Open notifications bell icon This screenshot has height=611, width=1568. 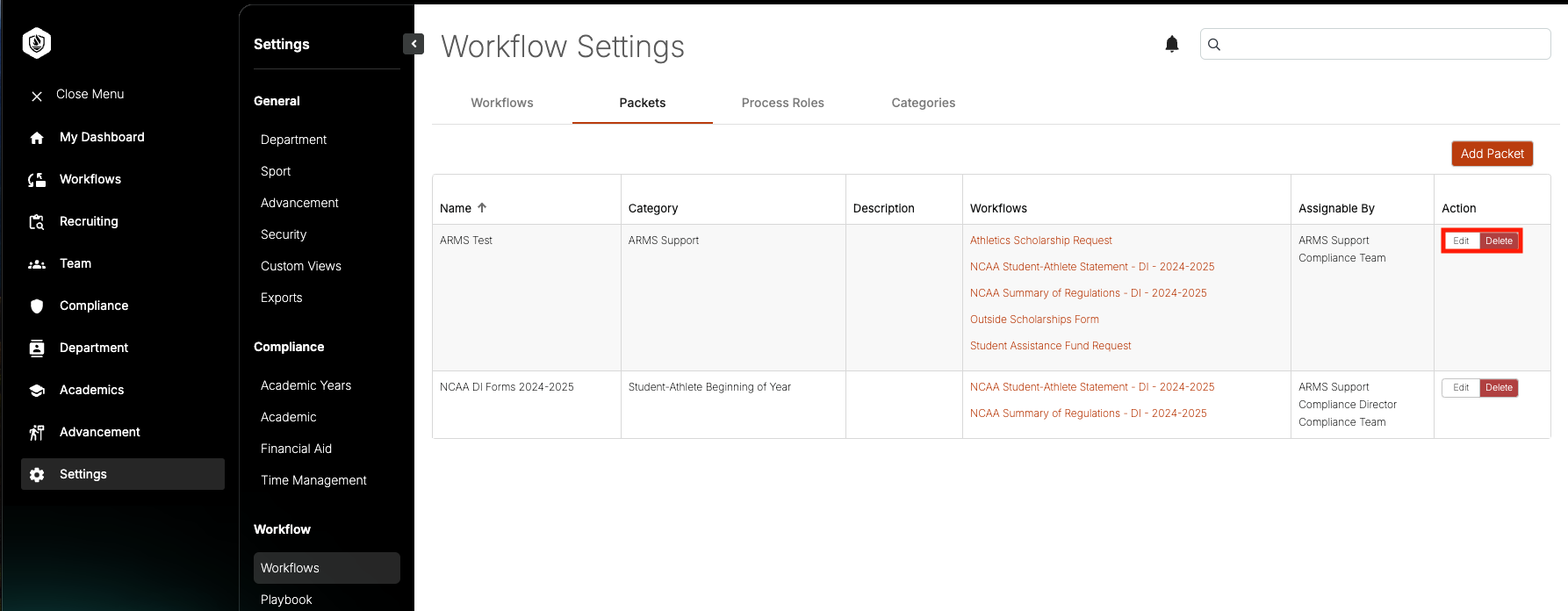point(1172,44)
